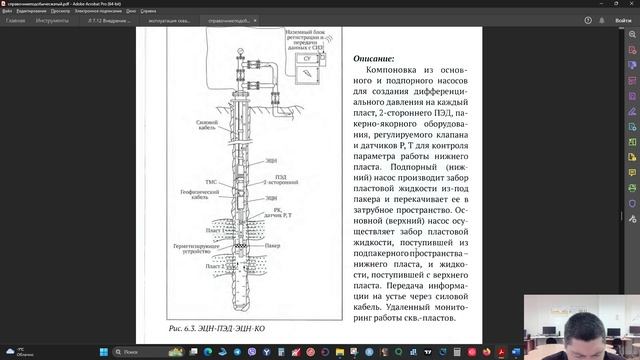Open Telegram from taskbar
This screenshot has height=360, width=640.
237,352
